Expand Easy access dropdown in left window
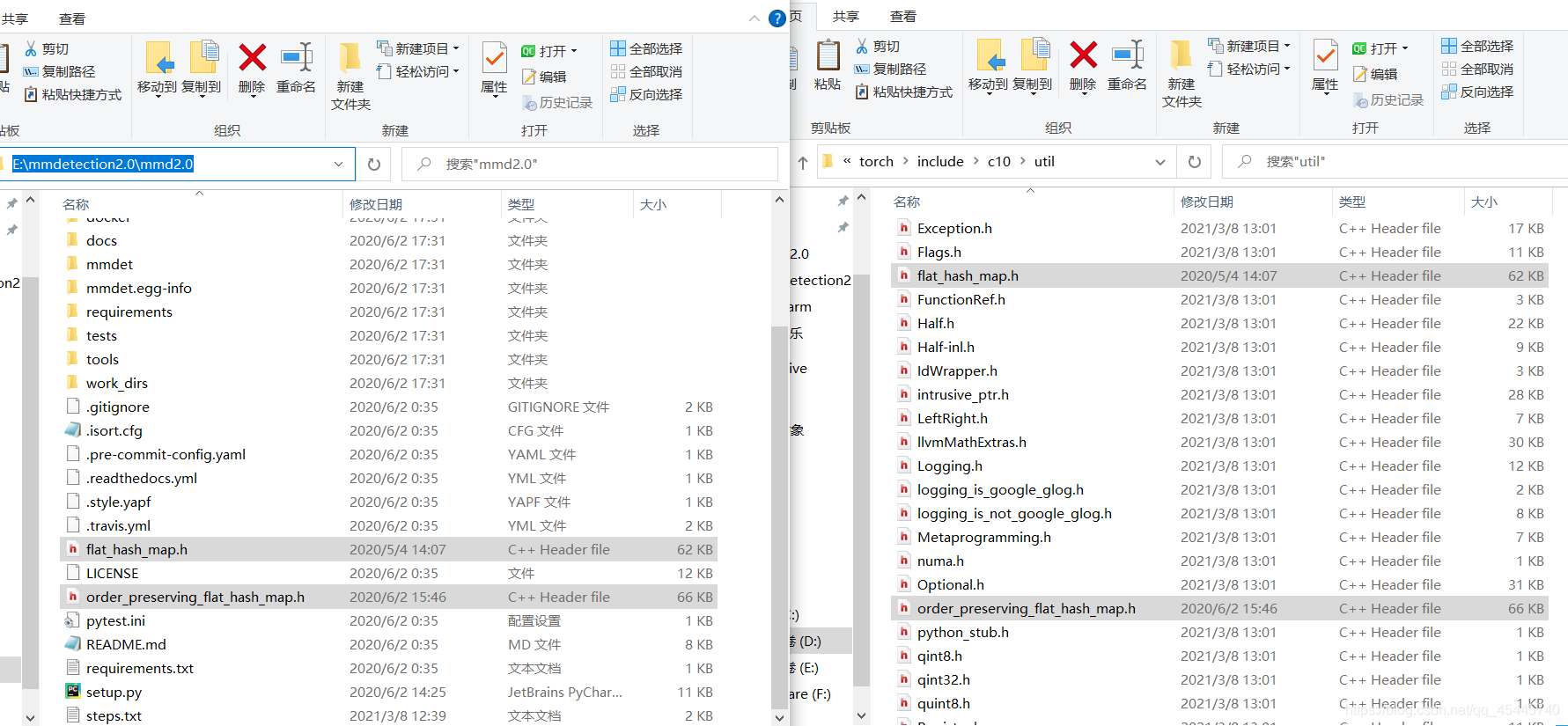This screenshot has height=726, width=1568. [456, 71]
